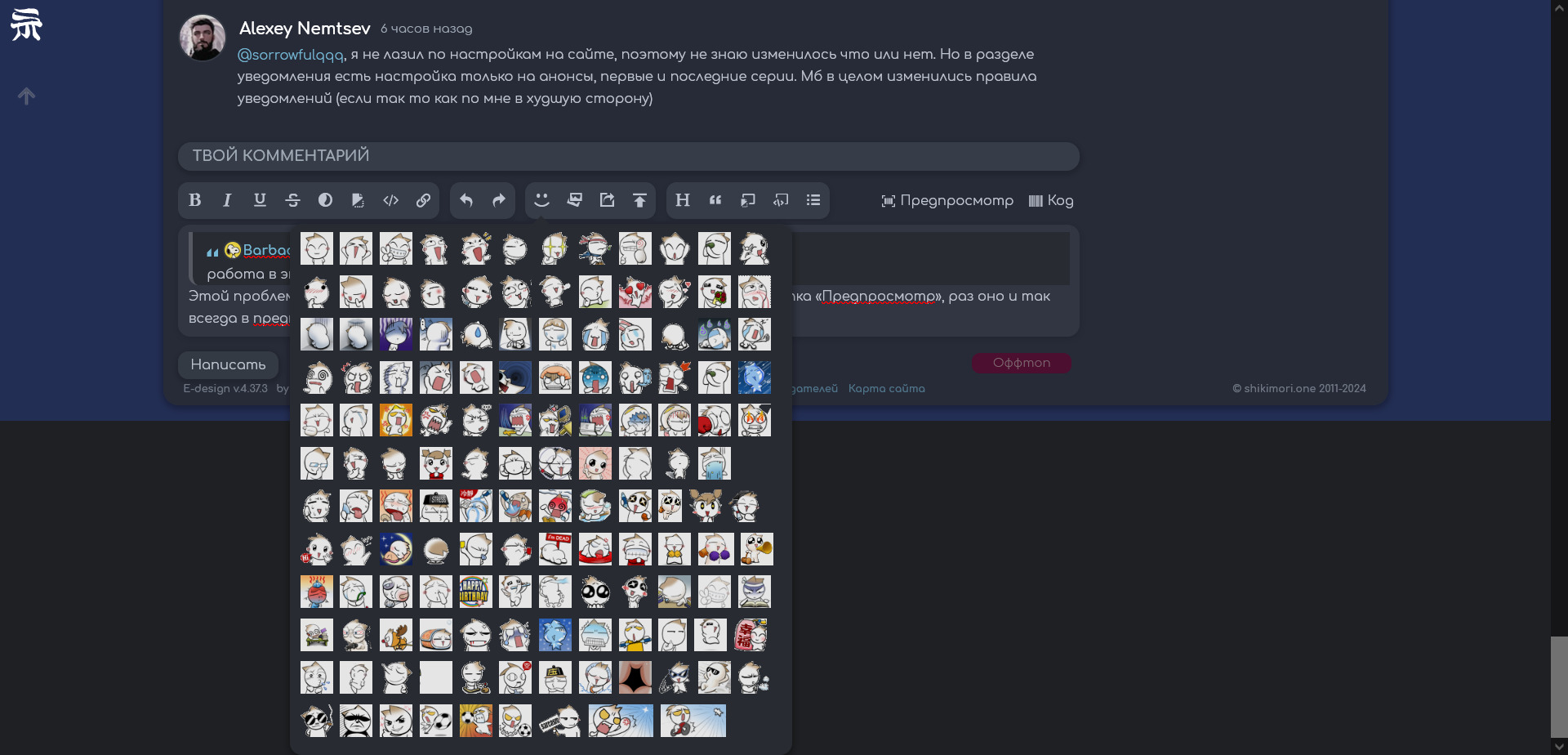Image resolution: width=1568 pixels, height=755 pixels.
Task: Switch editor to Код mode
Action: [1051, 201]
